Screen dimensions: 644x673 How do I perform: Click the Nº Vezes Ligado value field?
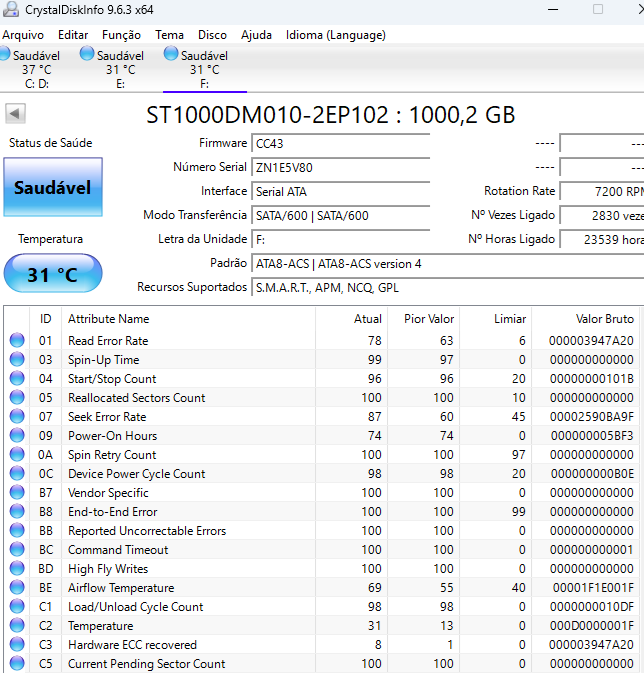pos(602,215)
